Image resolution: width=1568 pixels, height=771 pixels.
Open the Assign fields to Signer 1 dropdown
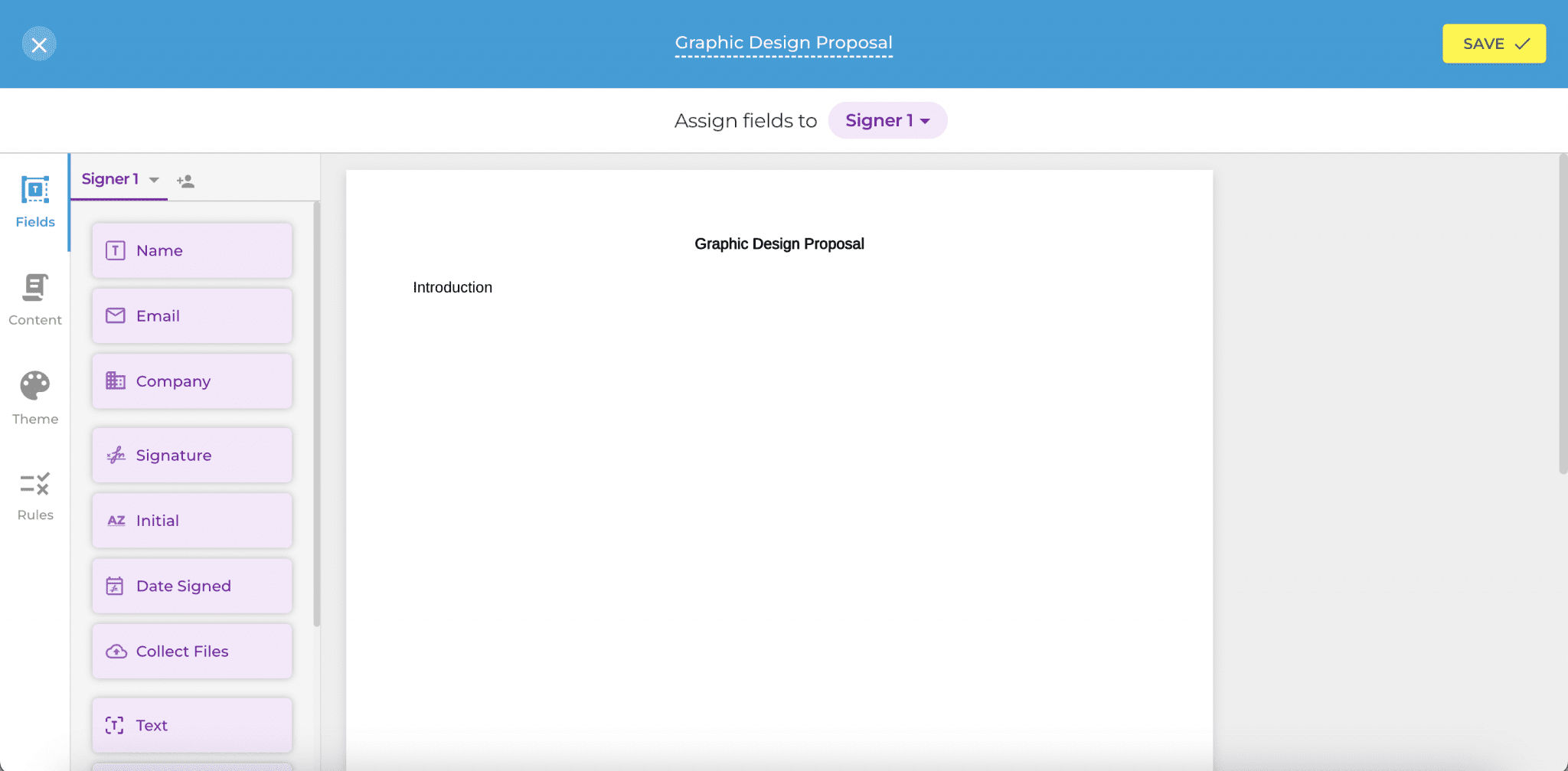pos(887,120)
